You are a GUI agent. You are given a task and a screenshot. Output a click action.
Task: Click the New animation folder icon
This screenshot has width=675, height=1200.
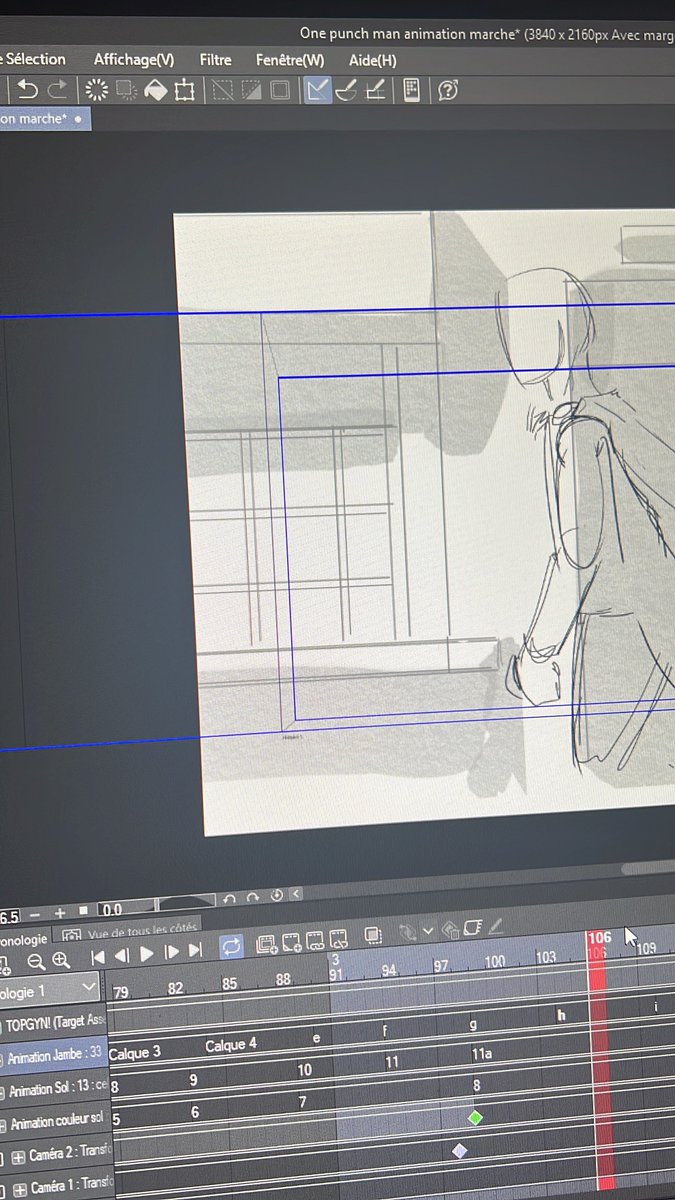(266, 944)
